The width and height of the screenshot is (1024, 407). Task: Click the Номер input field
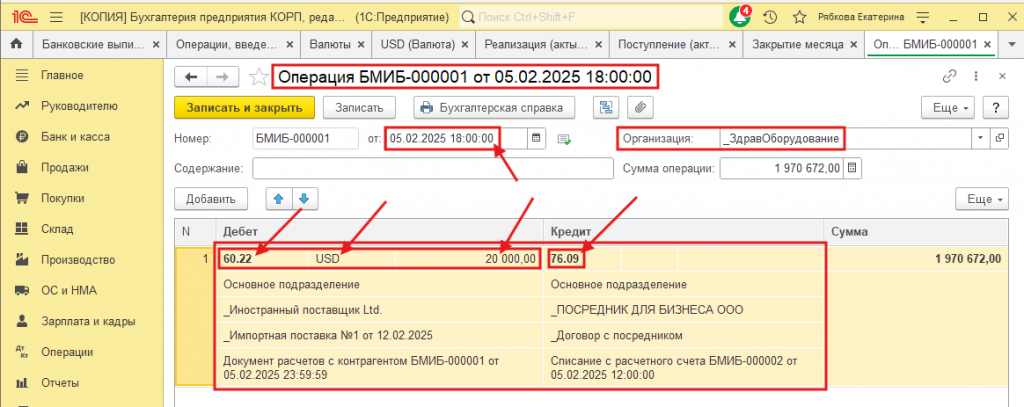[x=305, y=138]
